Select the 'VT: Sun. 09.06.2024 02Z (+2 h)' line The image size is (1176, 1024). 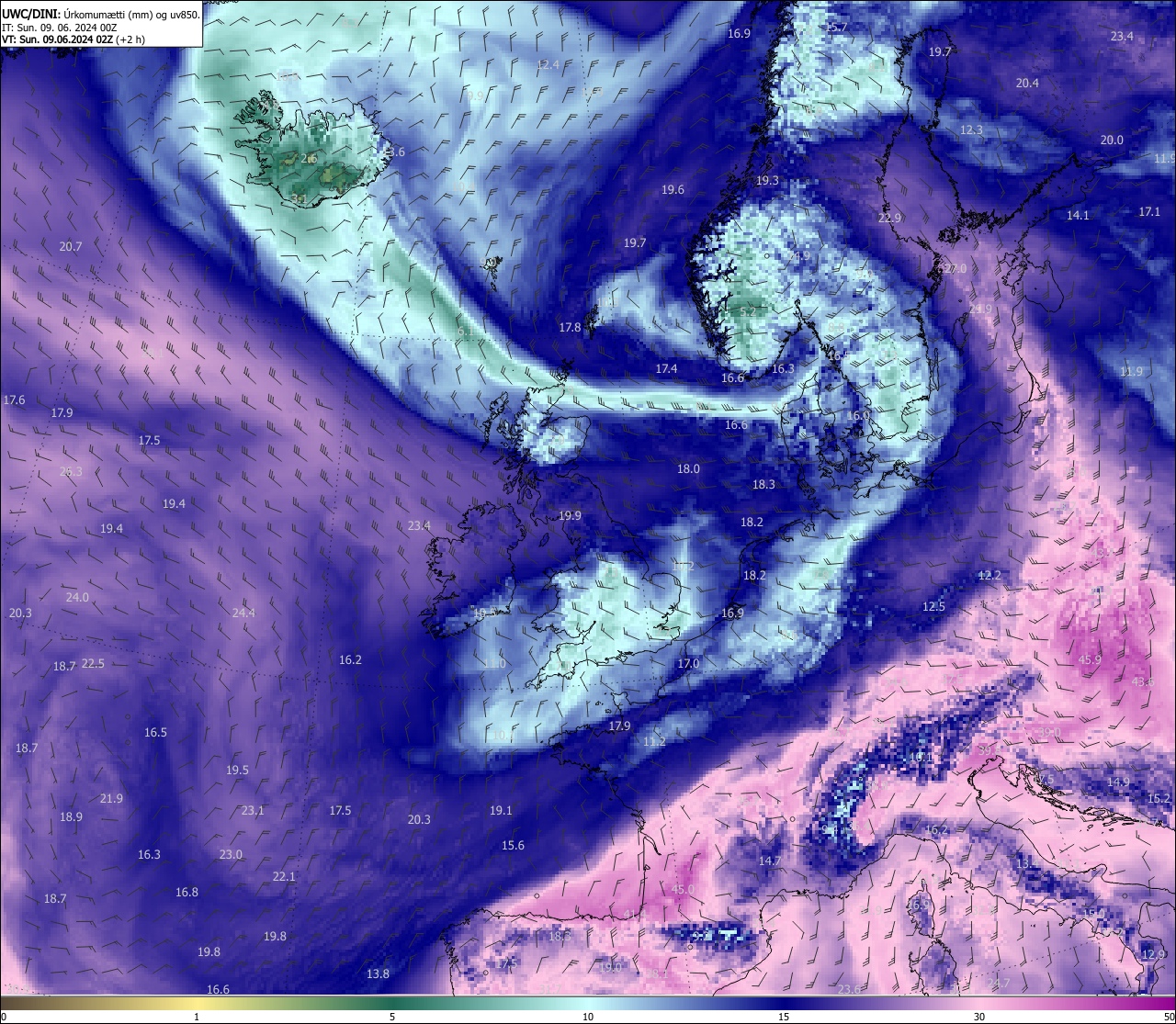click(73, 39)
